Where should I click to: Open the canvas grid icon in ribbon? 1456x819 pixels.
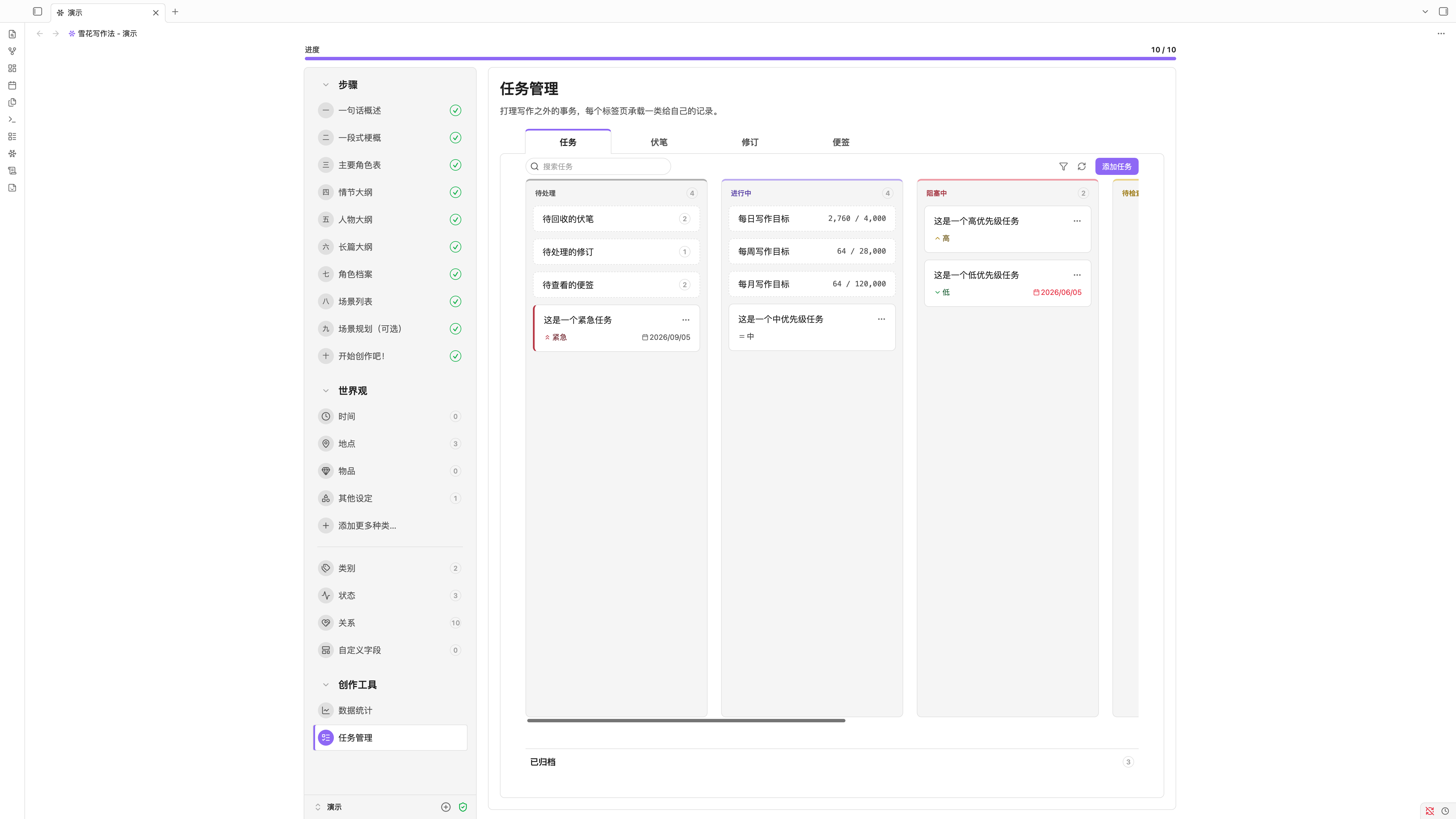(12, 68)
